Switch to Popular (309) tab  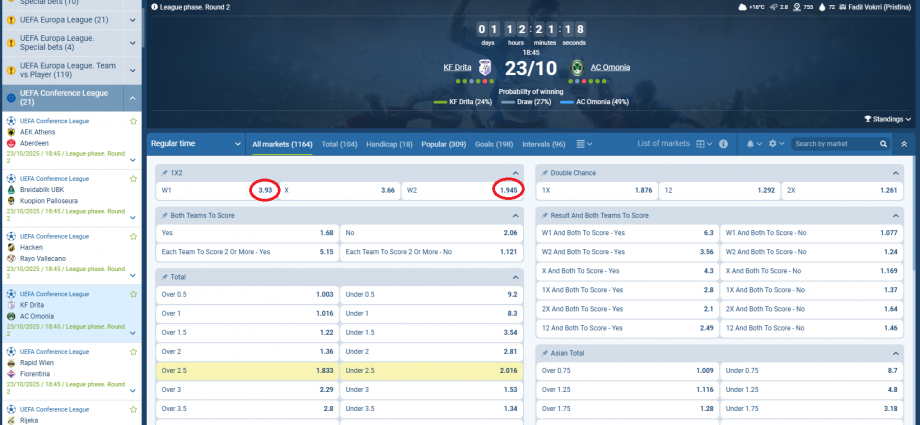point(444,144)
